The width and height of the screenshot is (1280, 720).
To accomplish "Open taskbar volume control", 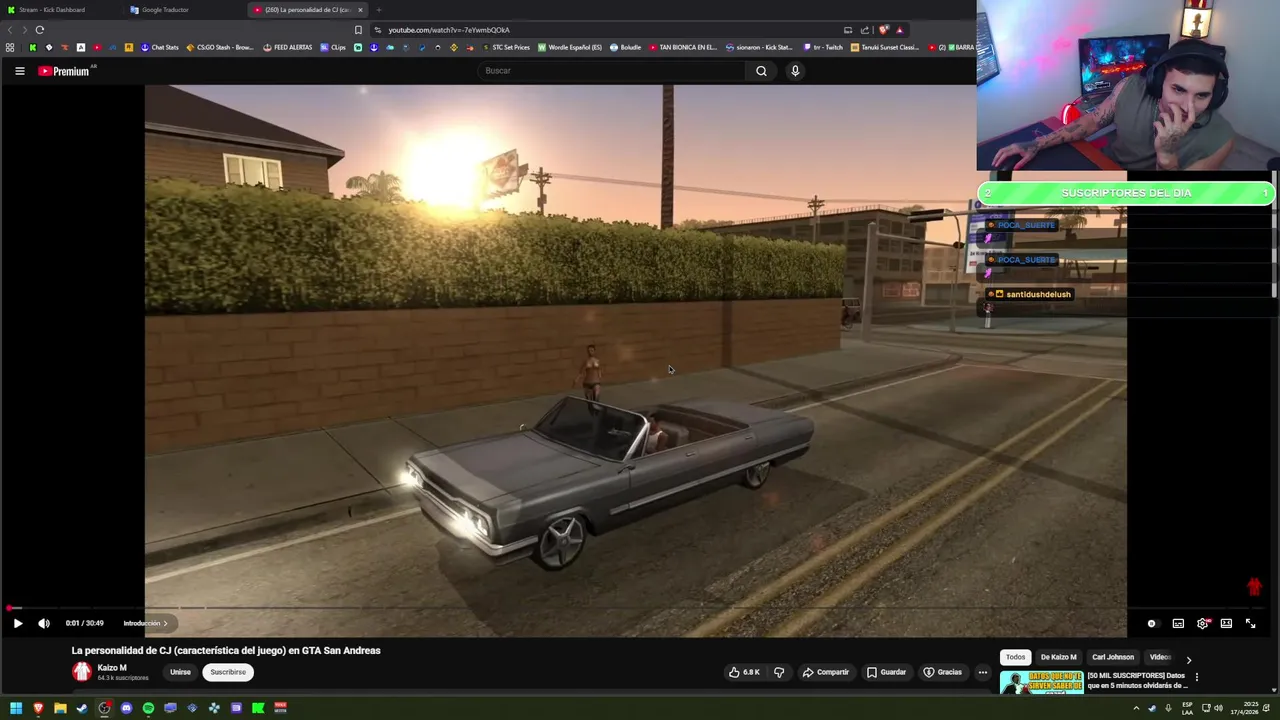I will [1218, 708].
